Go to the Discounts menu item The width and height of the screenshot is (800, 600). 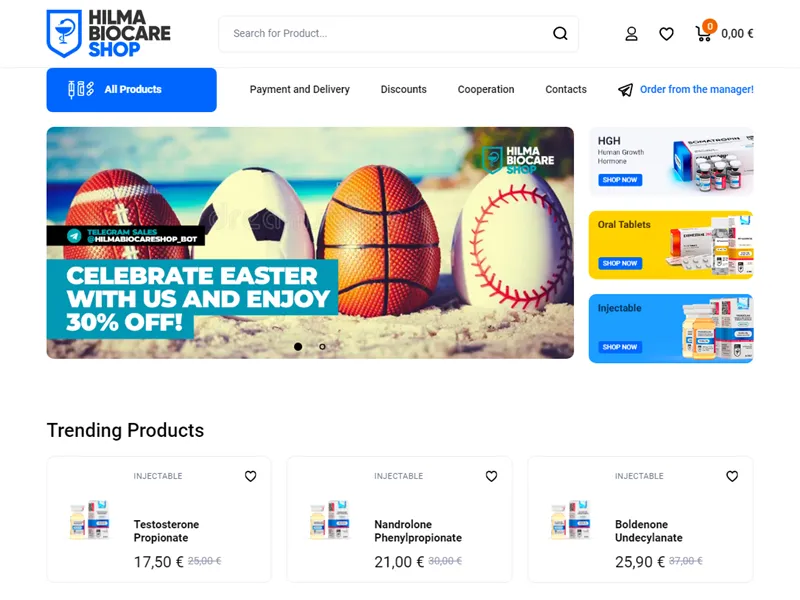tap(404, 89)
